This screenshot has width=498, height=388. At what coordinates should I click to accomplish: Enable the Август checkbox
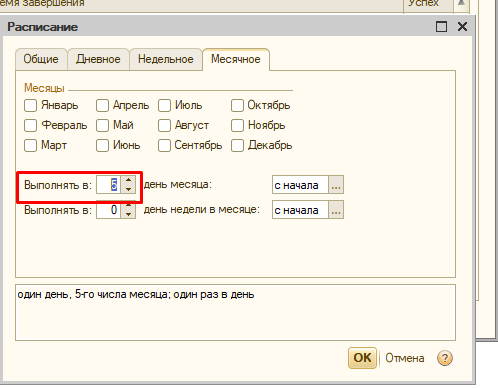pyautogui.click(x=164, y=126)
